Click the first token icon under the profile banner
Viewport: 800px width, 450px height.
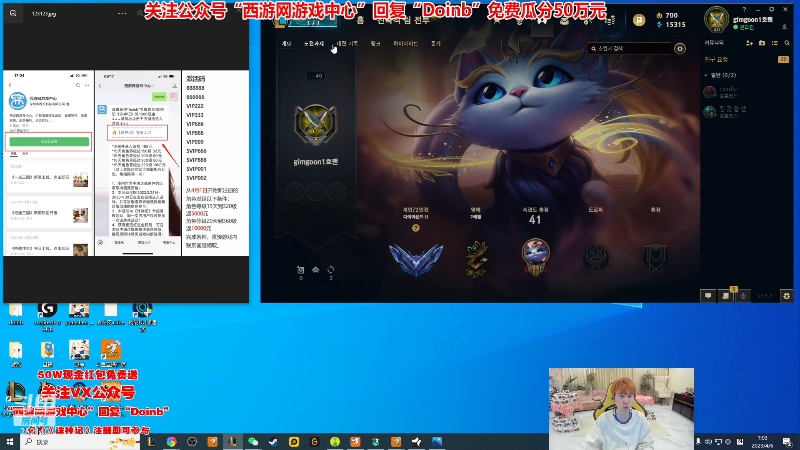pos(301,270)
